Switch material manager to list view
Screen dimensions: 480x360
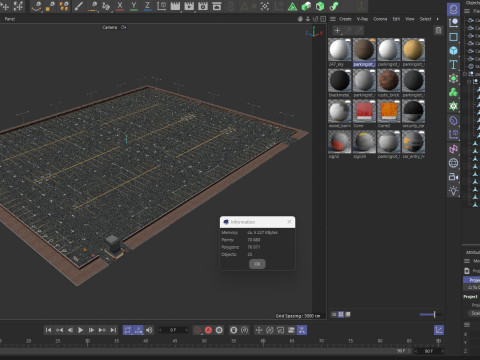pyautogui.click(x=334, y=314)
